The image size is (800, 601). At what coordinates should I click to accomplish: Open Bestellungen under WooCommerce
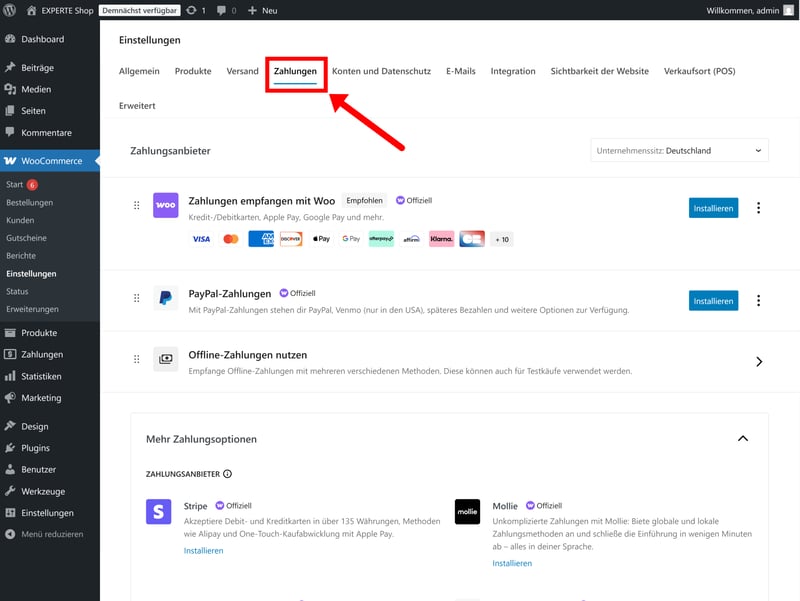[29, 202]
